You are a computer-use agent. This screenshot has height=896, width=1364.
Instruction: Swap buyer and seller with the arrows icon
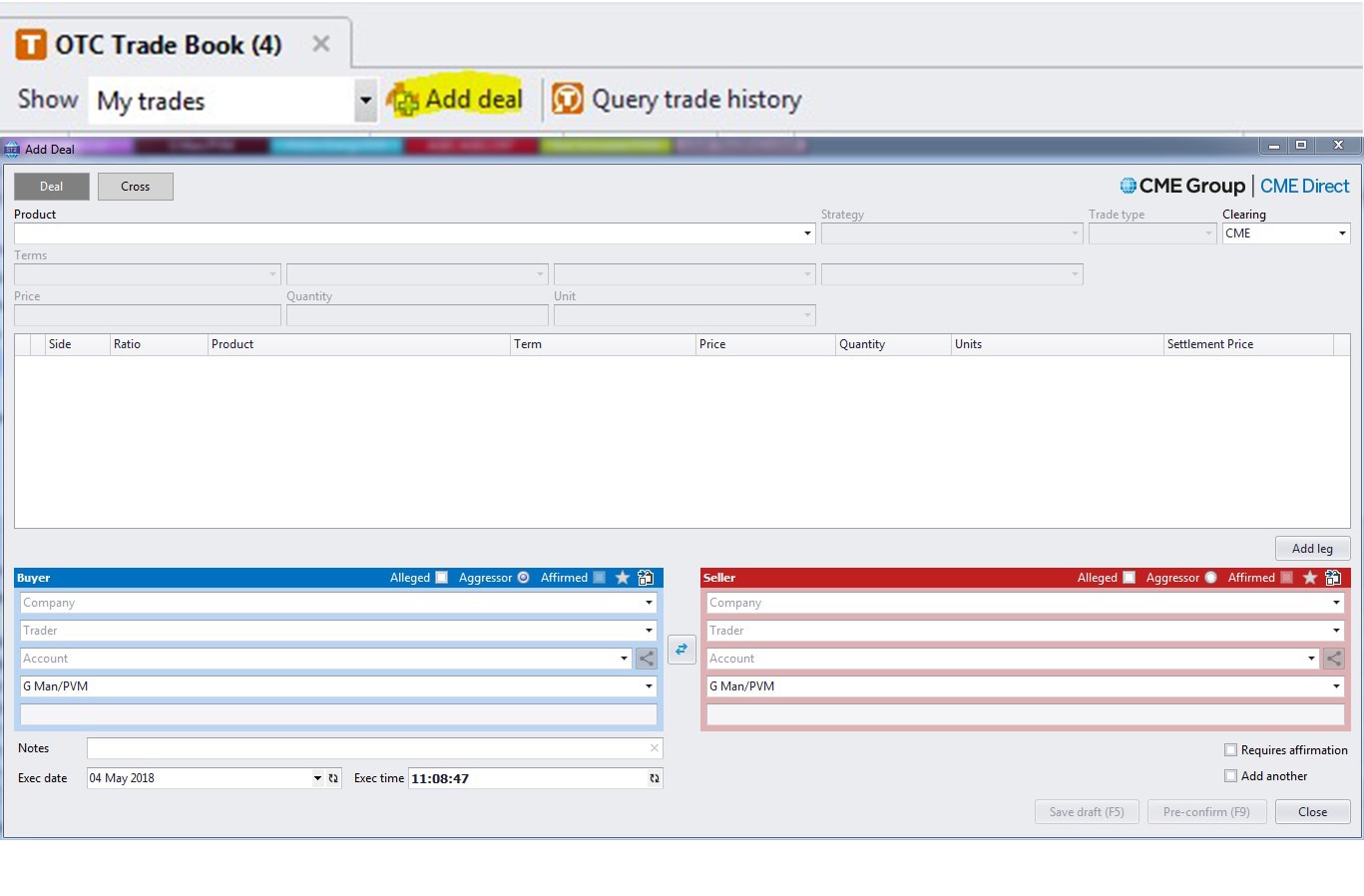pyautogui.click(x=682, y=649)
